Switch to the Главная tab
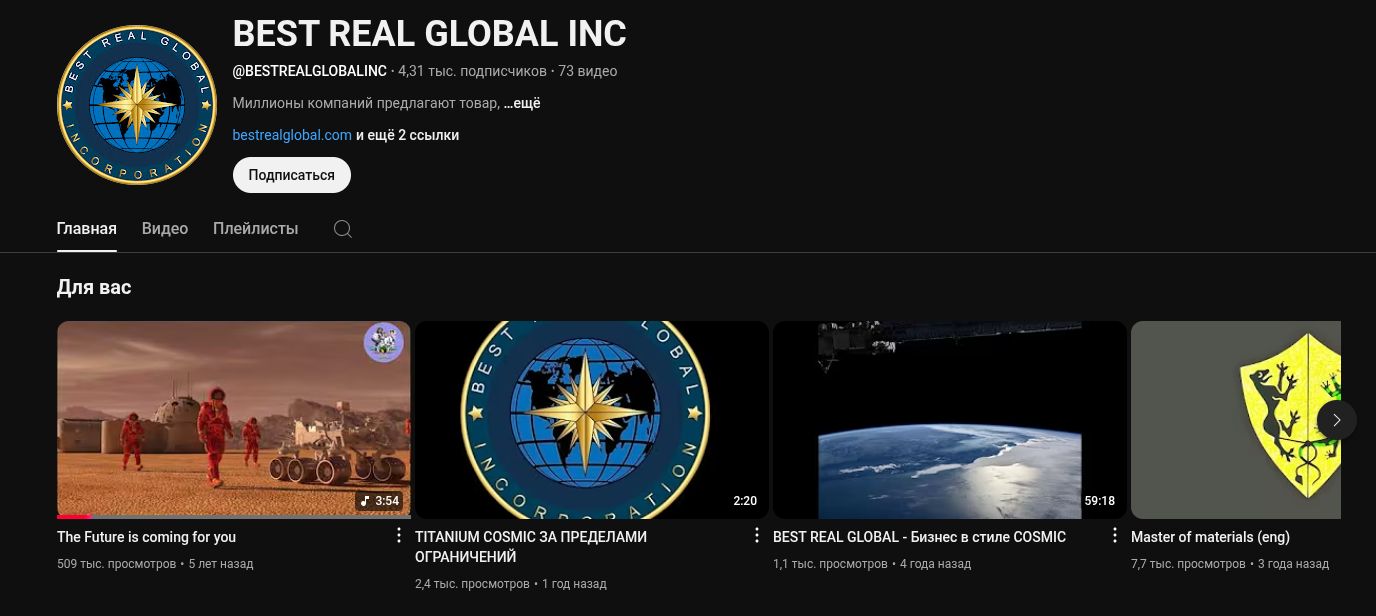 coord(87,229)
